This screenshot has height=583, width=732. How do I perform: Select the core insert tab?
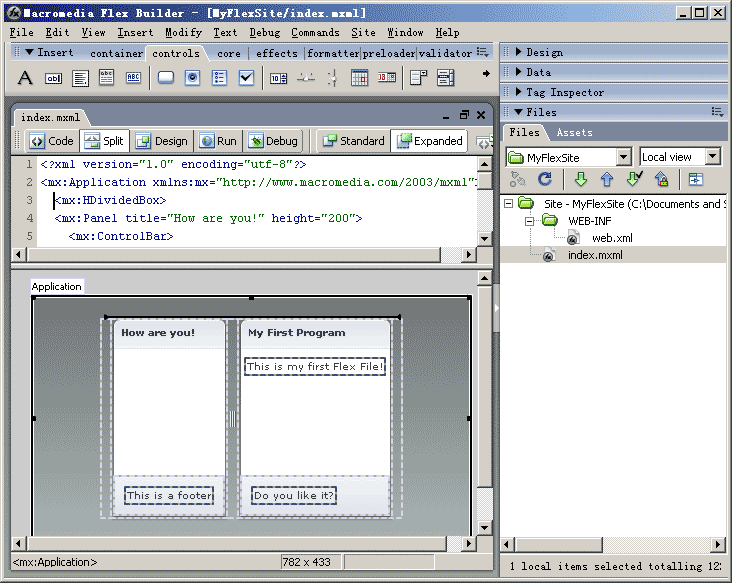pyautogui.click(x=229, y=54)
